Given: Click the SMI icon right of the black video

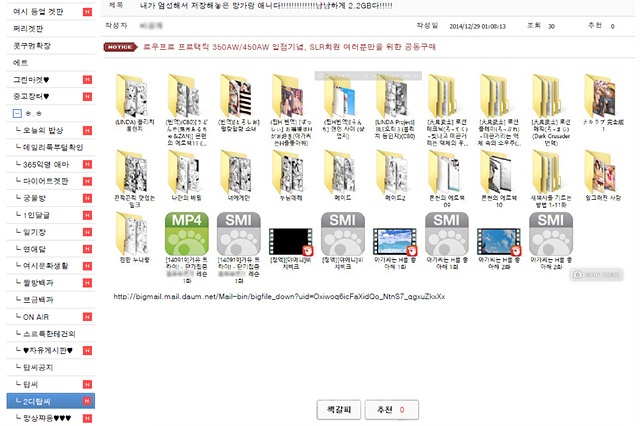Looking at the screenshot, I should coord(343,234).
